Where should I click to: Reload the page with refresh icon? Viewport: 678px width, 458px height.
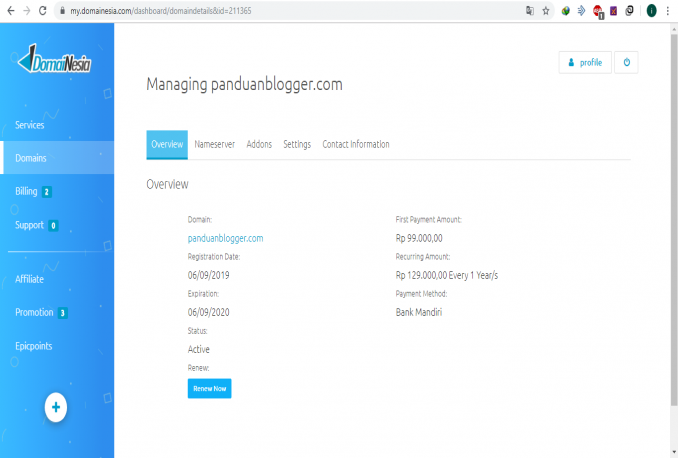[x=42, y=11]
